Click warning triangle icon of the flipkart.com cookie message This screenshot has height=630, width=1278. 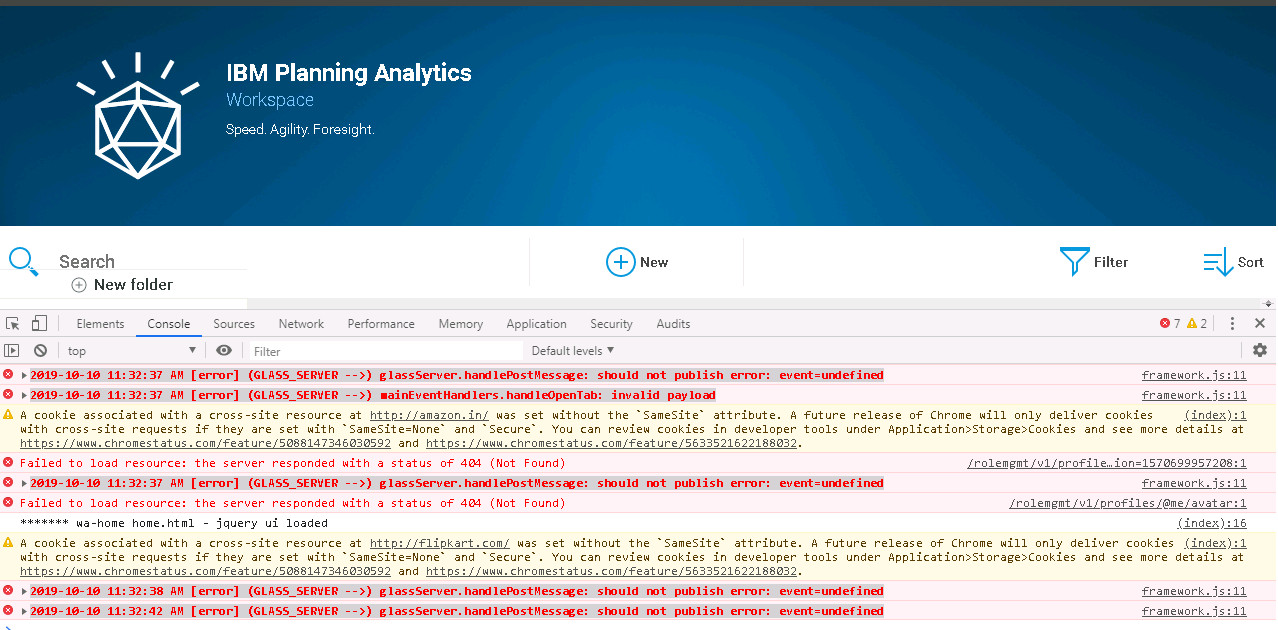tap(8, 542)
